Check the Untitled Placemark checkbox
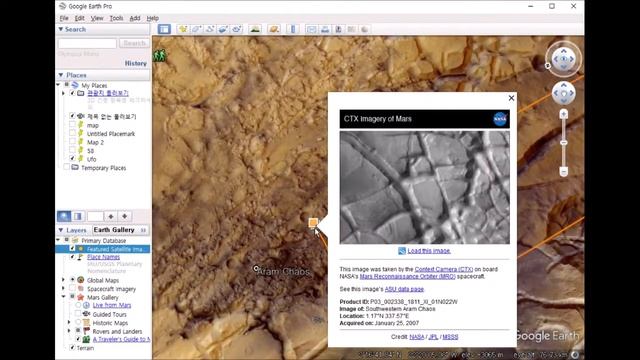640x360 pixels. coord(72,133)
